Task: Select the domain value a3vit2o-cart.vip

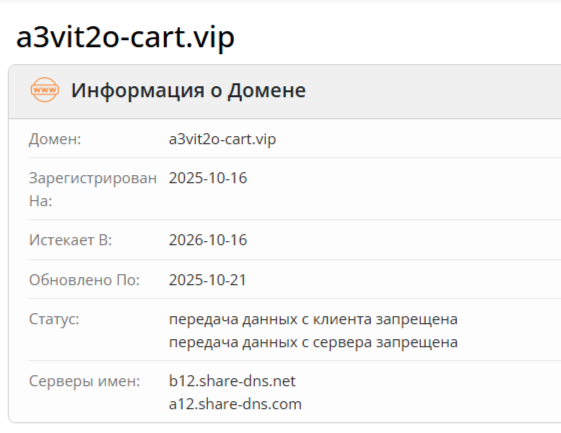Action: coord(222,139)
